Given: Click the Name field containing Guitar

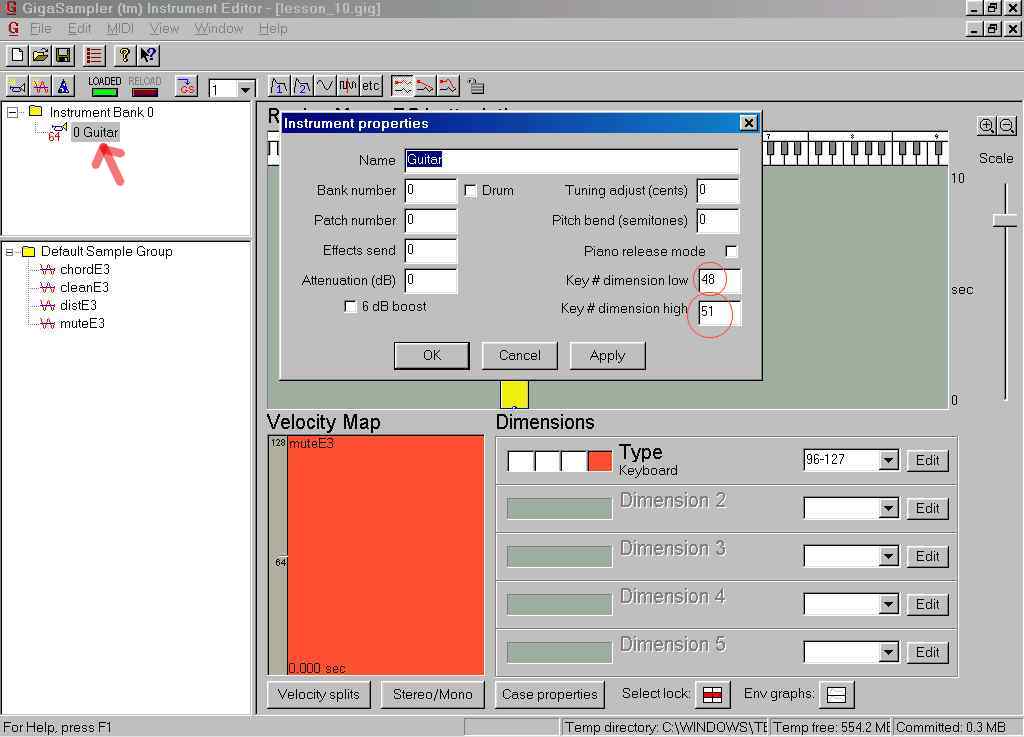Looking at the screenshot, I should tap(572, 160).
